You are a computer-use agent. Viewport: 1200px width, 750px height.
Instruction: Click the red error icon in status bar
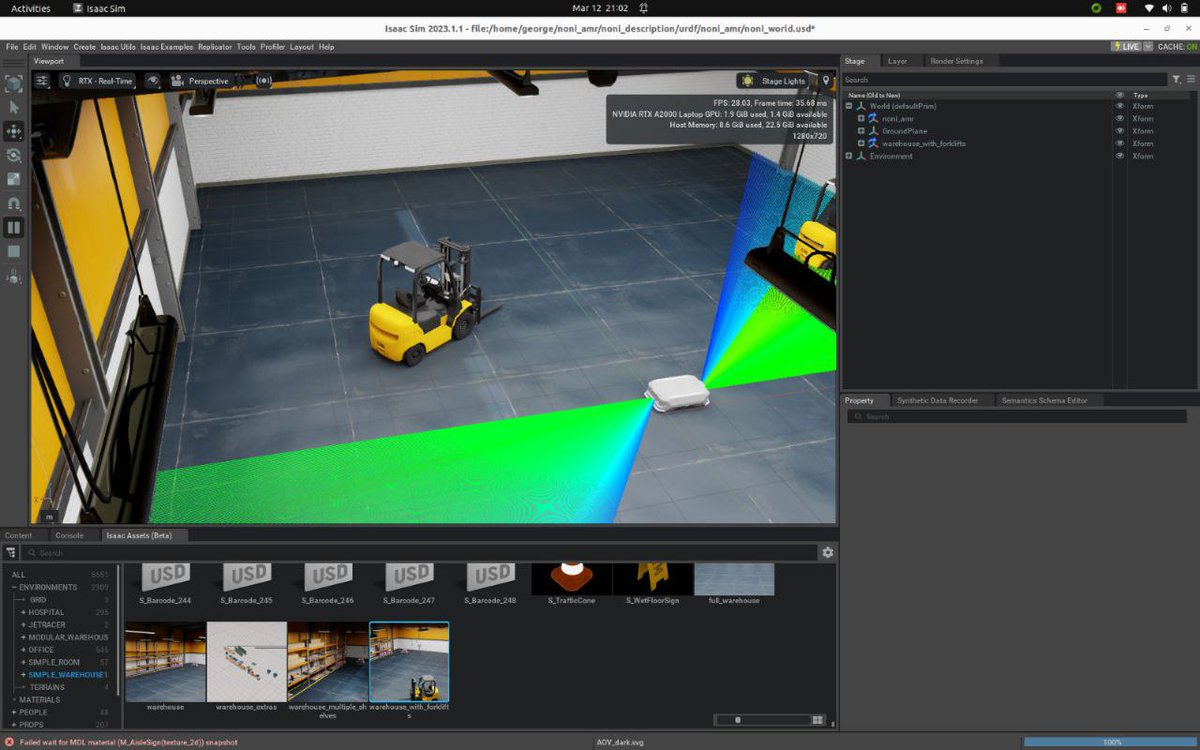[9, 742]
